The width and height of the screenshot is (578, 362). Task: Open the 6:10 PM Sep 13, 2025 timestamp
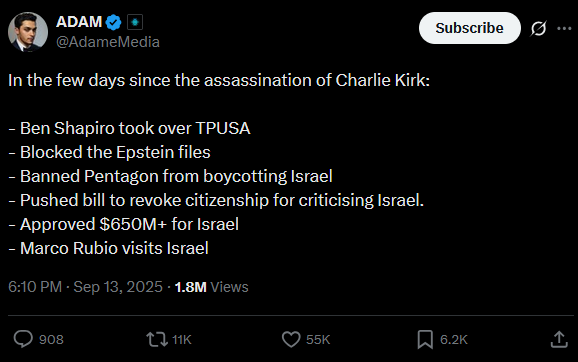(85, 287)
